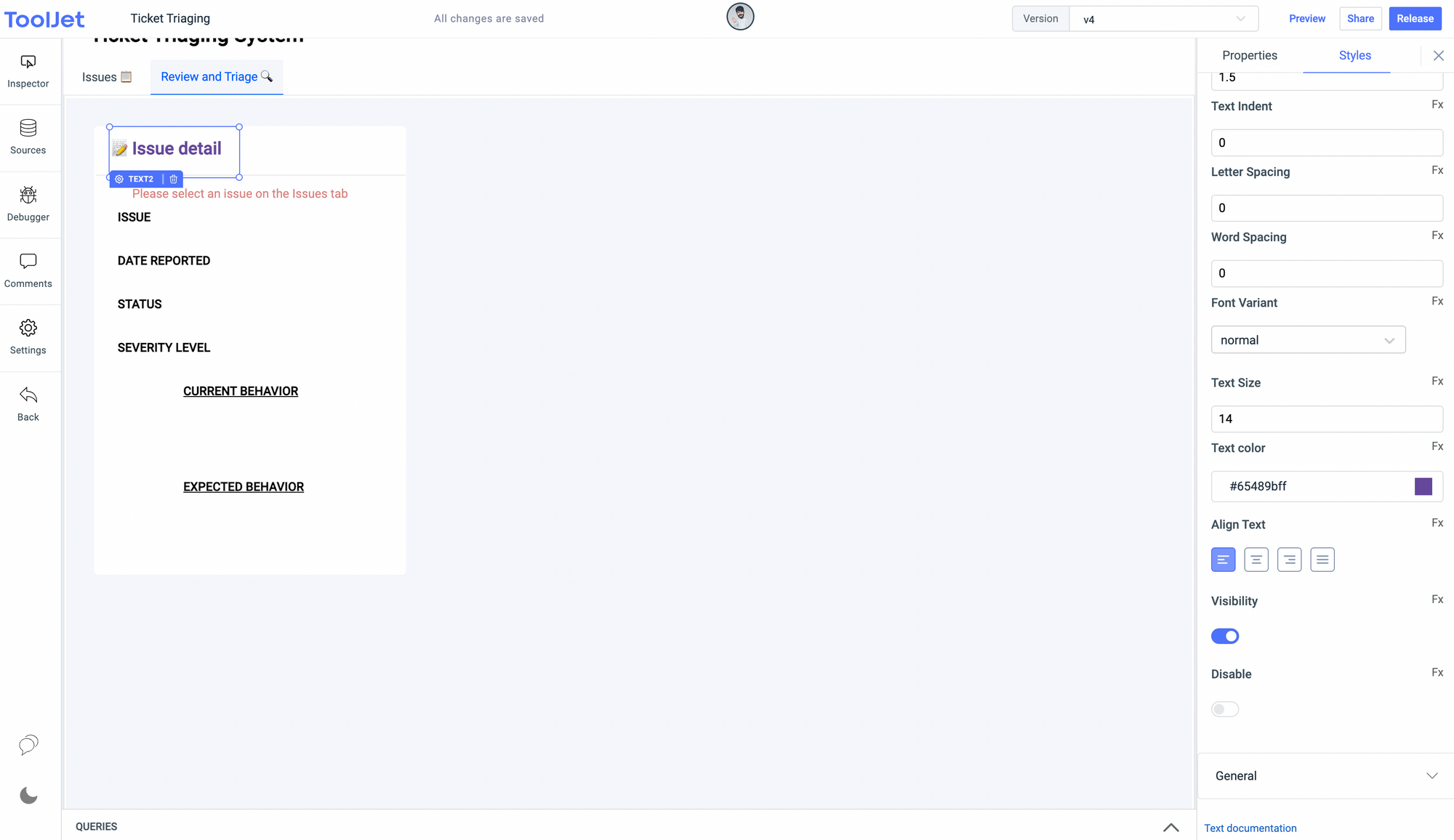Toggle dark mode moon icon
1454x840 pixels.
click(x=28, y=796)
